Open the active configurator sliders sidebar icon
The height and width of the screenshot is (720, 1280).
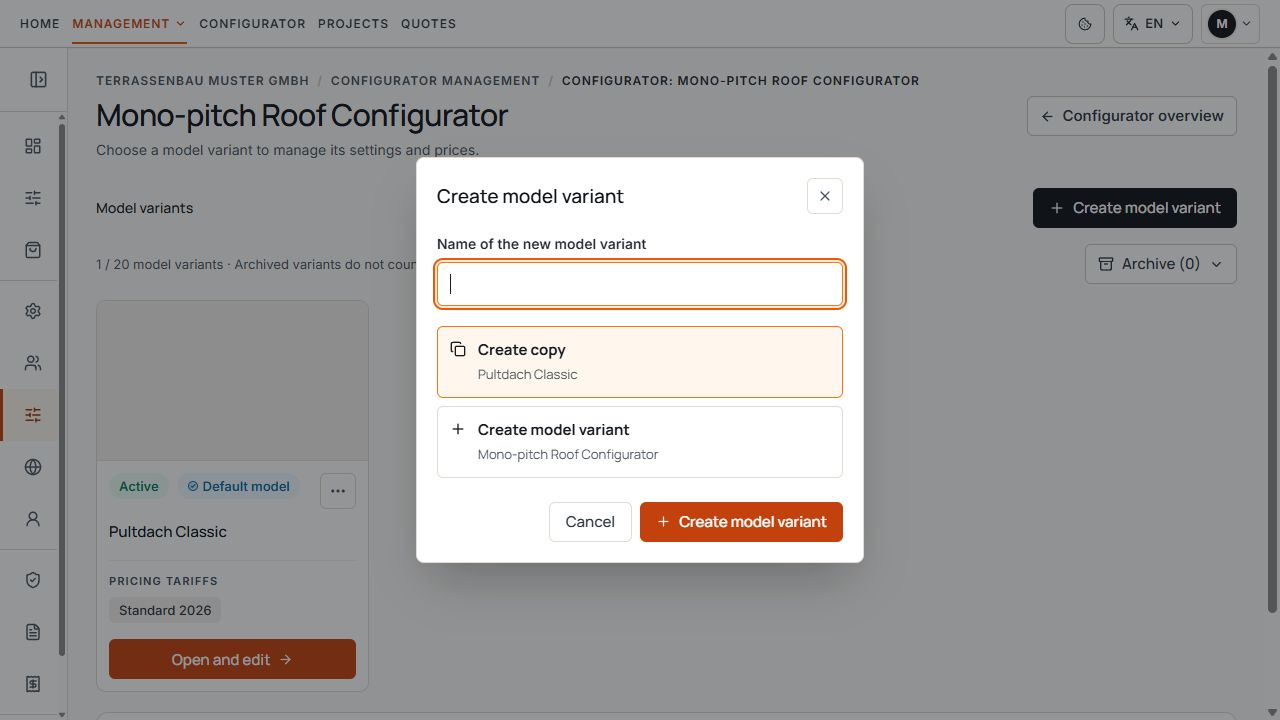[x=33, y=415]
